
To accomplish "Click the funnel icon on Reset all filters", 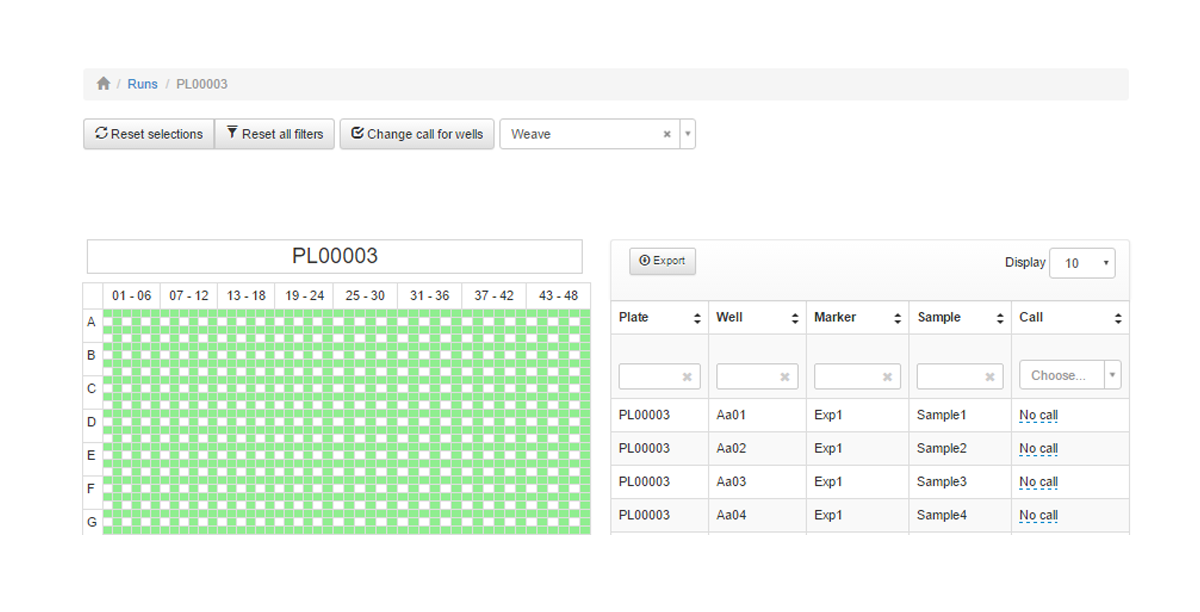I will (x=231, y=132).
